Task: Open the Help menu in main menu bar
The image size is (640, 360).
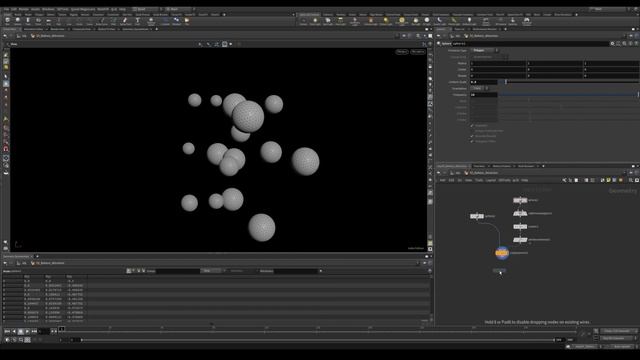Action: pos(122,9)
